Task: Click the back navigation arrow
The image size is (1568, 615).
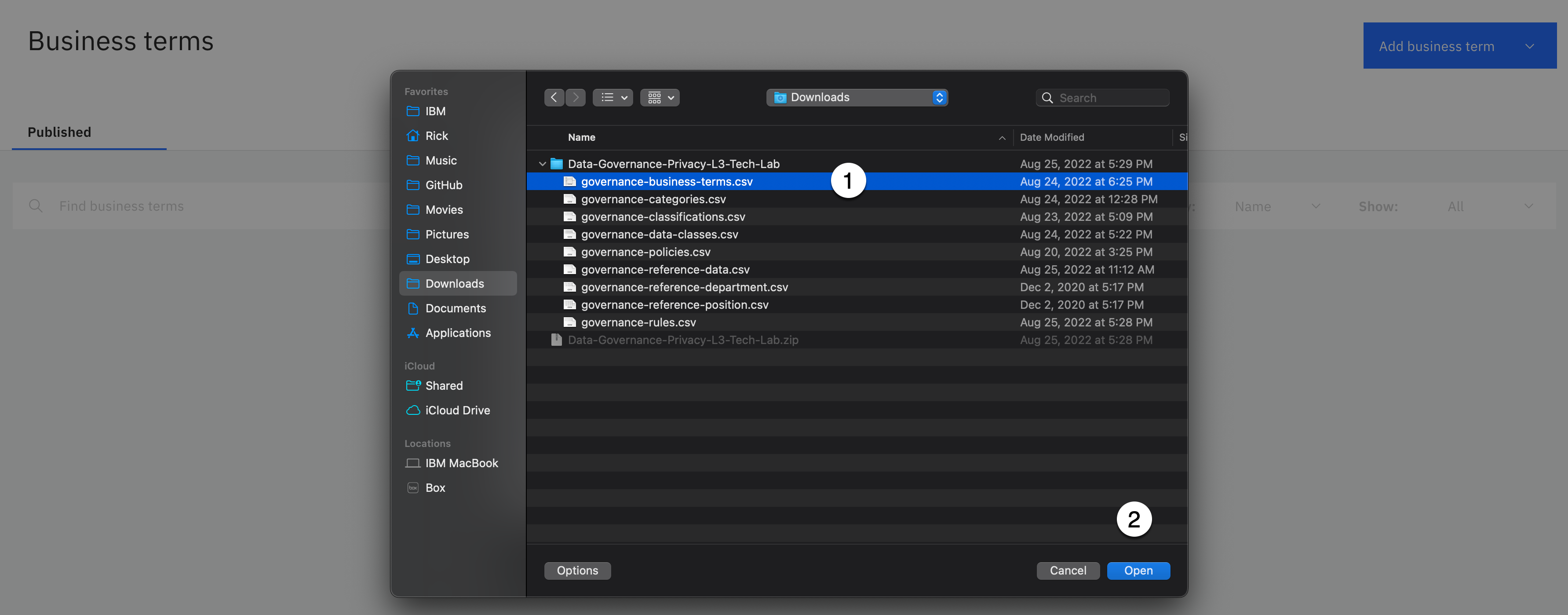Action: click(x=553, y=97)
